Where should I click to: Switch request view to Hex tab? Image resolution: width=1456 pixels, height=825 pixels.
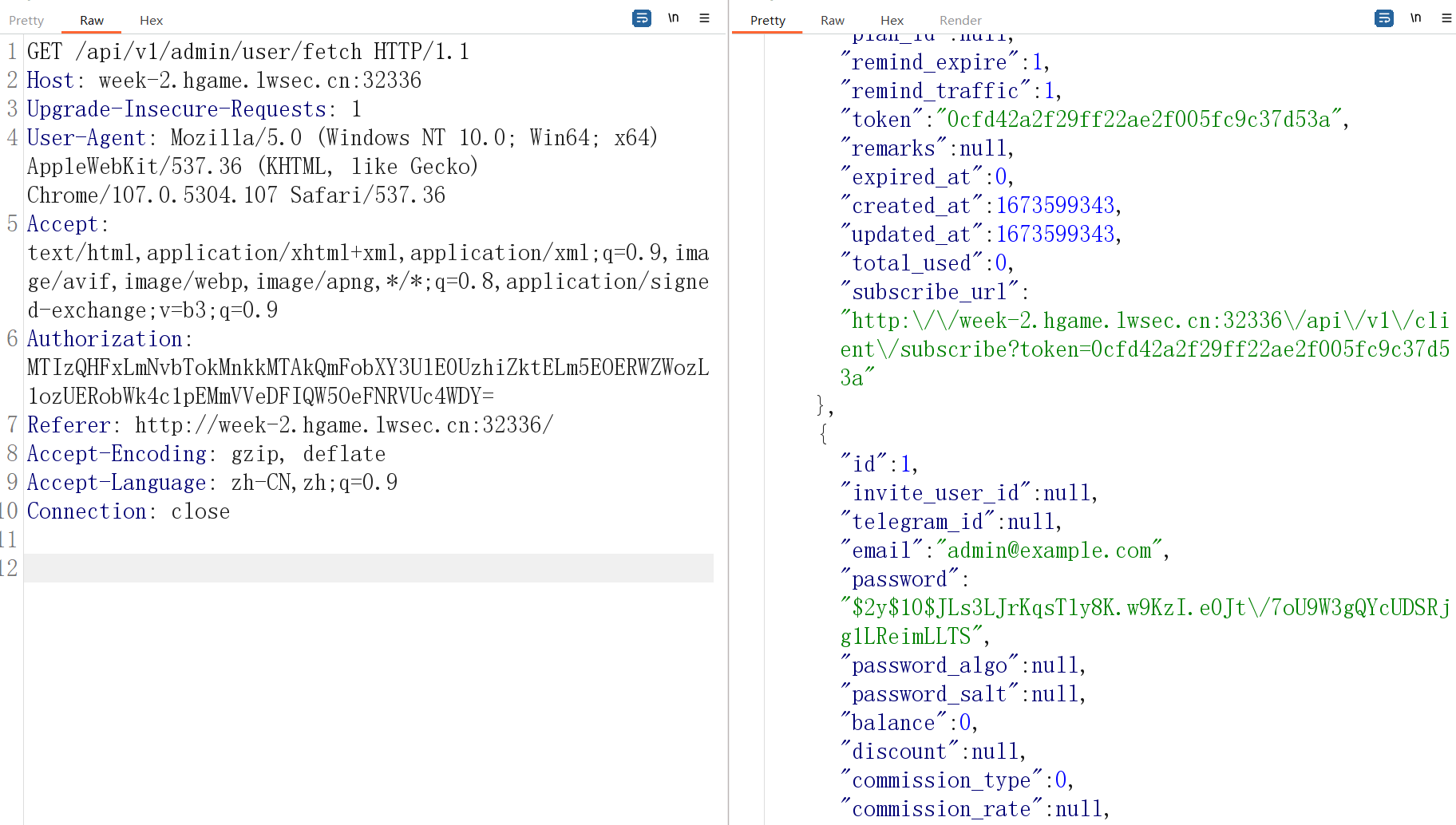[151, 21]
